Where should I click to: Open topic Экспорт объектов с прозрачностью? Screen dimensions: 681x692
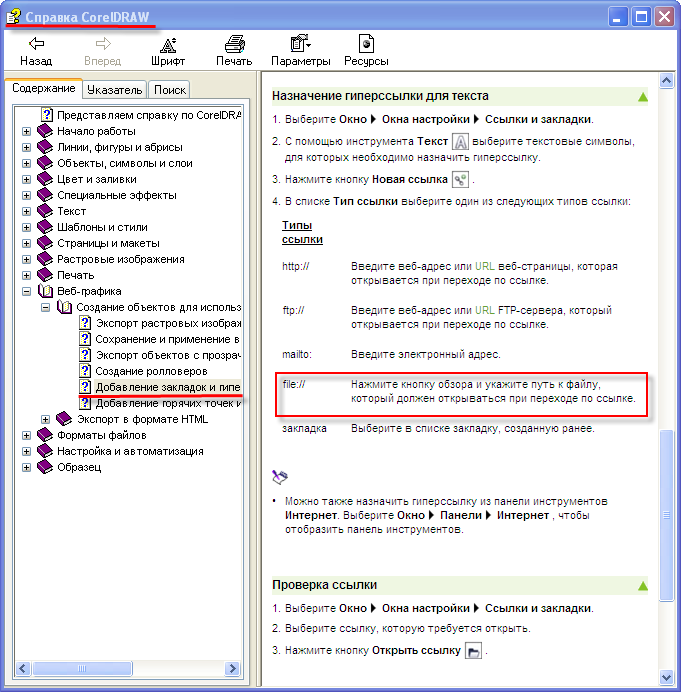[x=169, y=355]
